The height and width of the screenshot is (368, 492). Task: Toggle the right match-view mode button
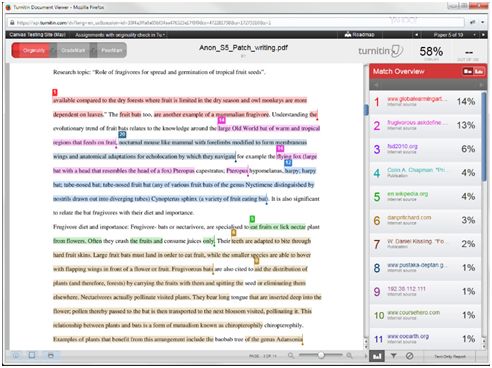(479, 71)
